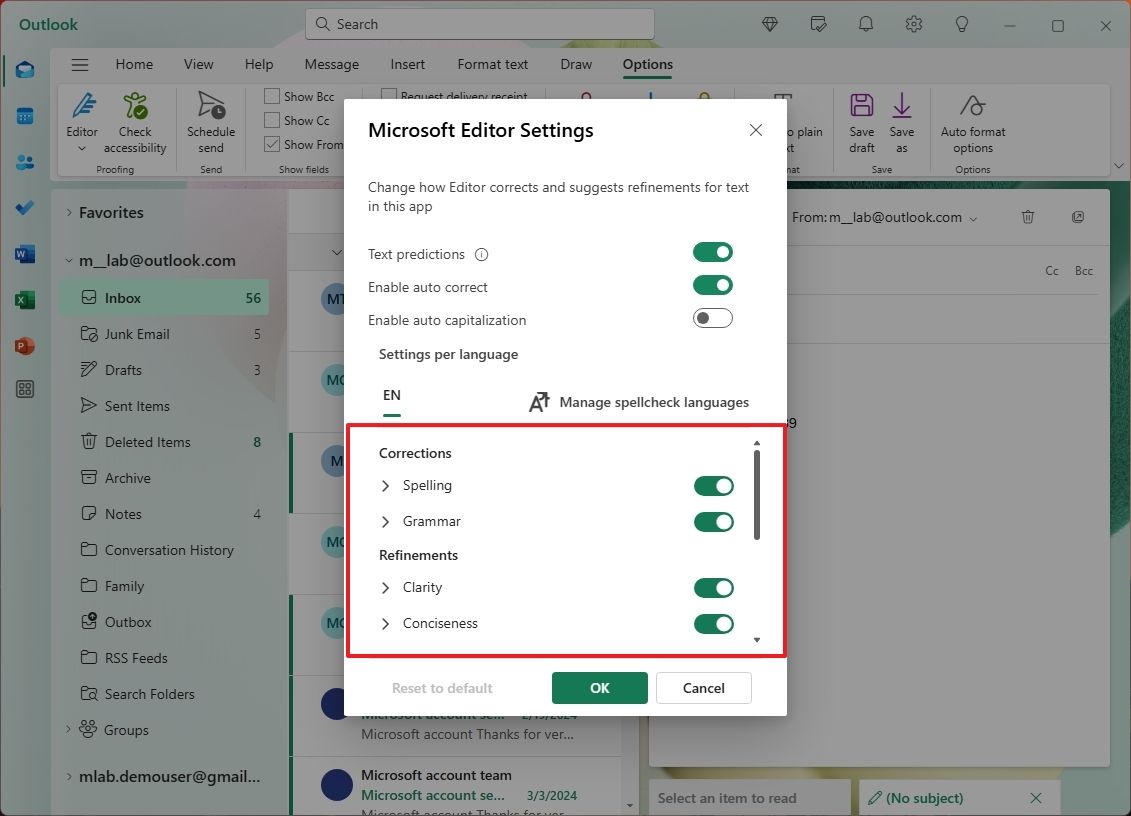1131x816 pixels.
Task: Enable auto capitalization
Action: click(x=712, y=320)
